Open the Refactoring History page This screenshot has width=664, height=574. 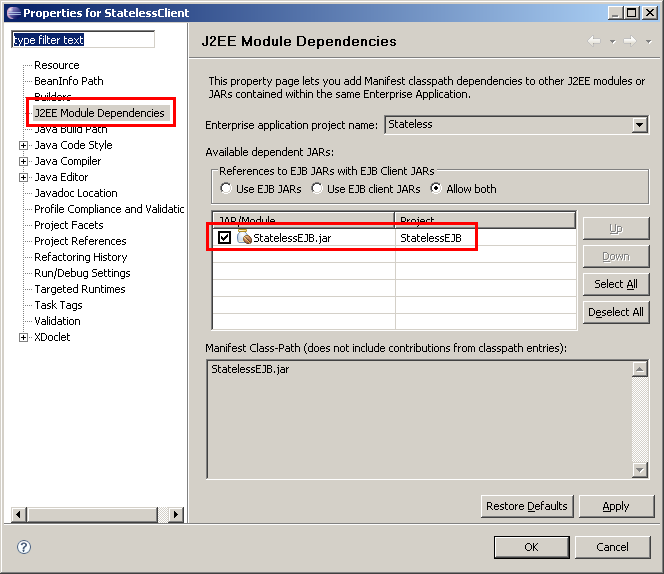[80, 257]
